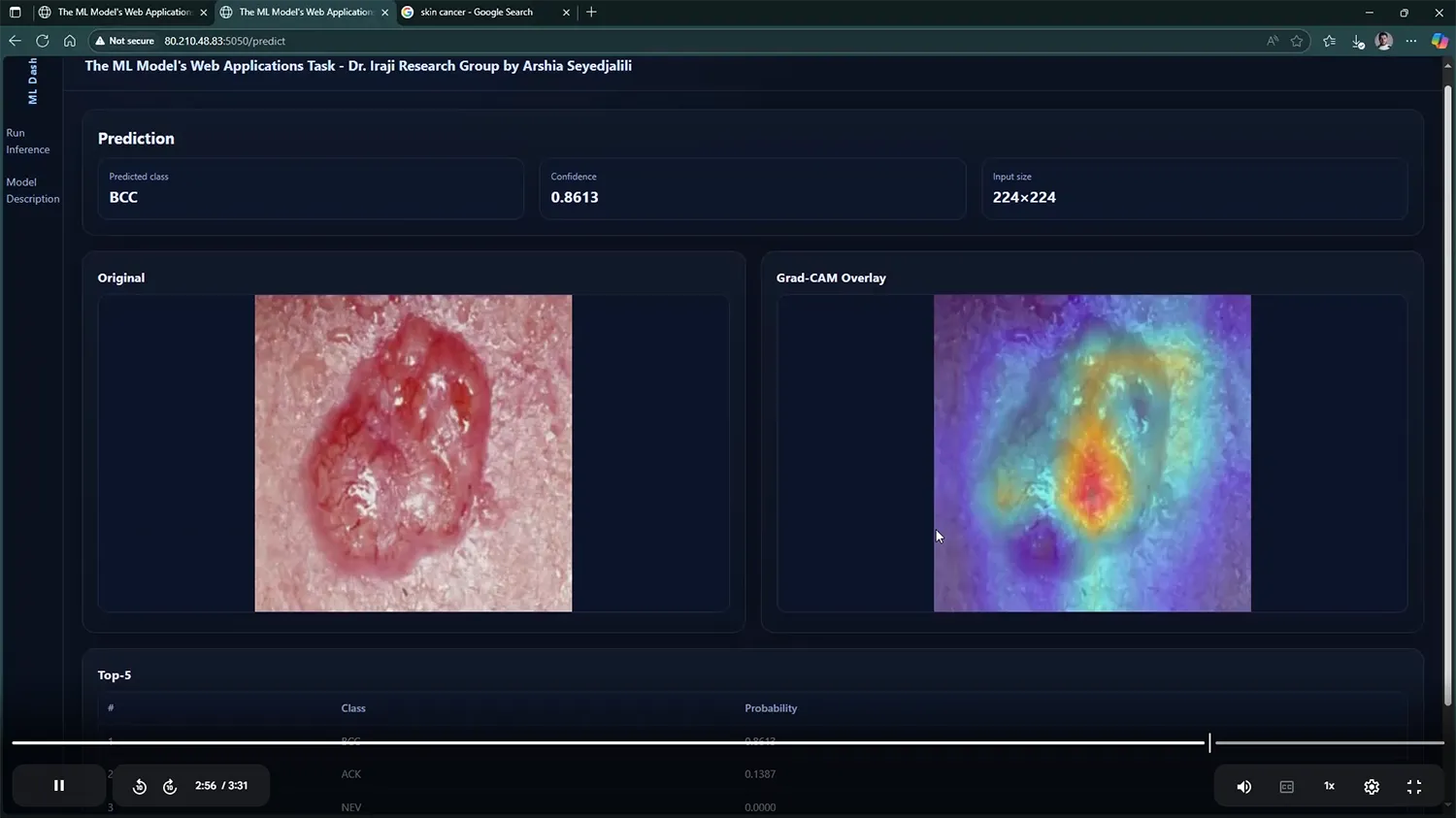Viewport: 1456px width, 818px height.
Task: Open the browser profile avatar
Action: (x=1384, y=41)
